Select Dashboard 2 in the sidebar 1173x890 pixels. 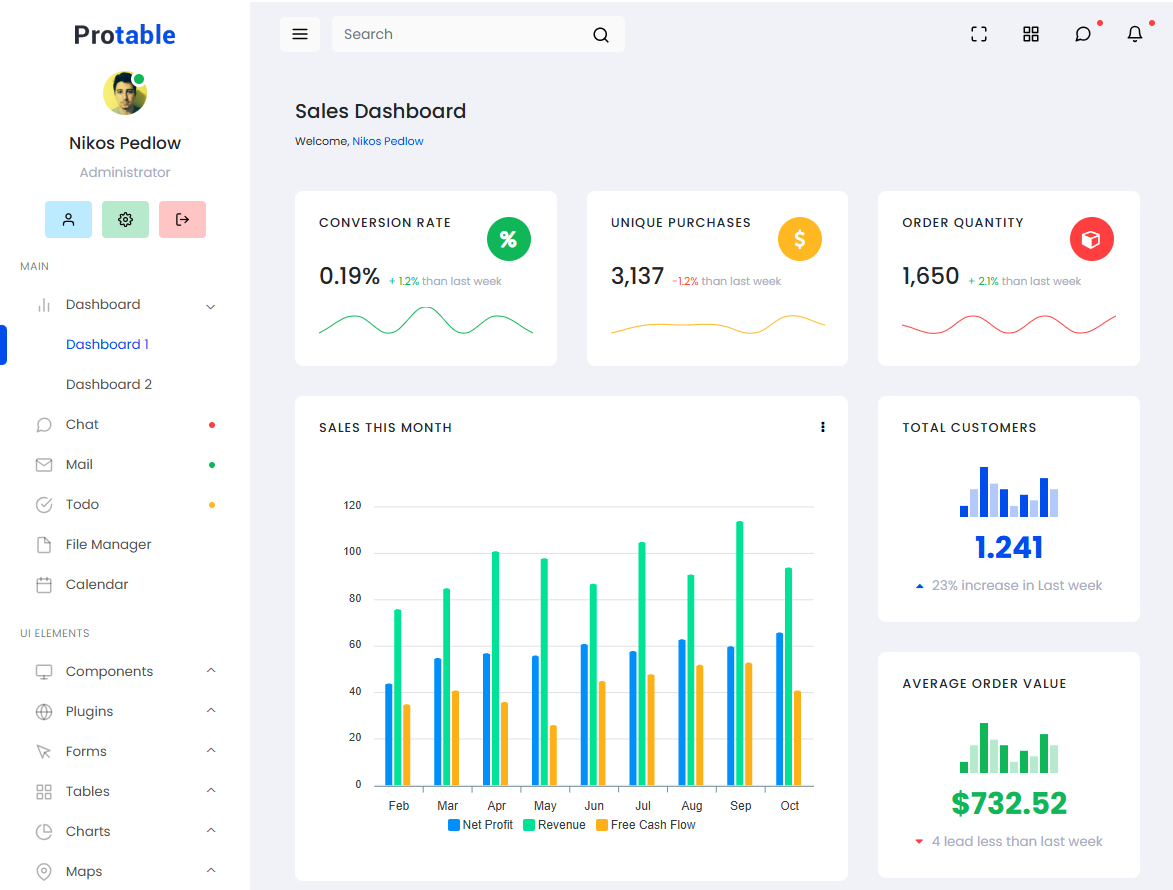tap(109, 385)
